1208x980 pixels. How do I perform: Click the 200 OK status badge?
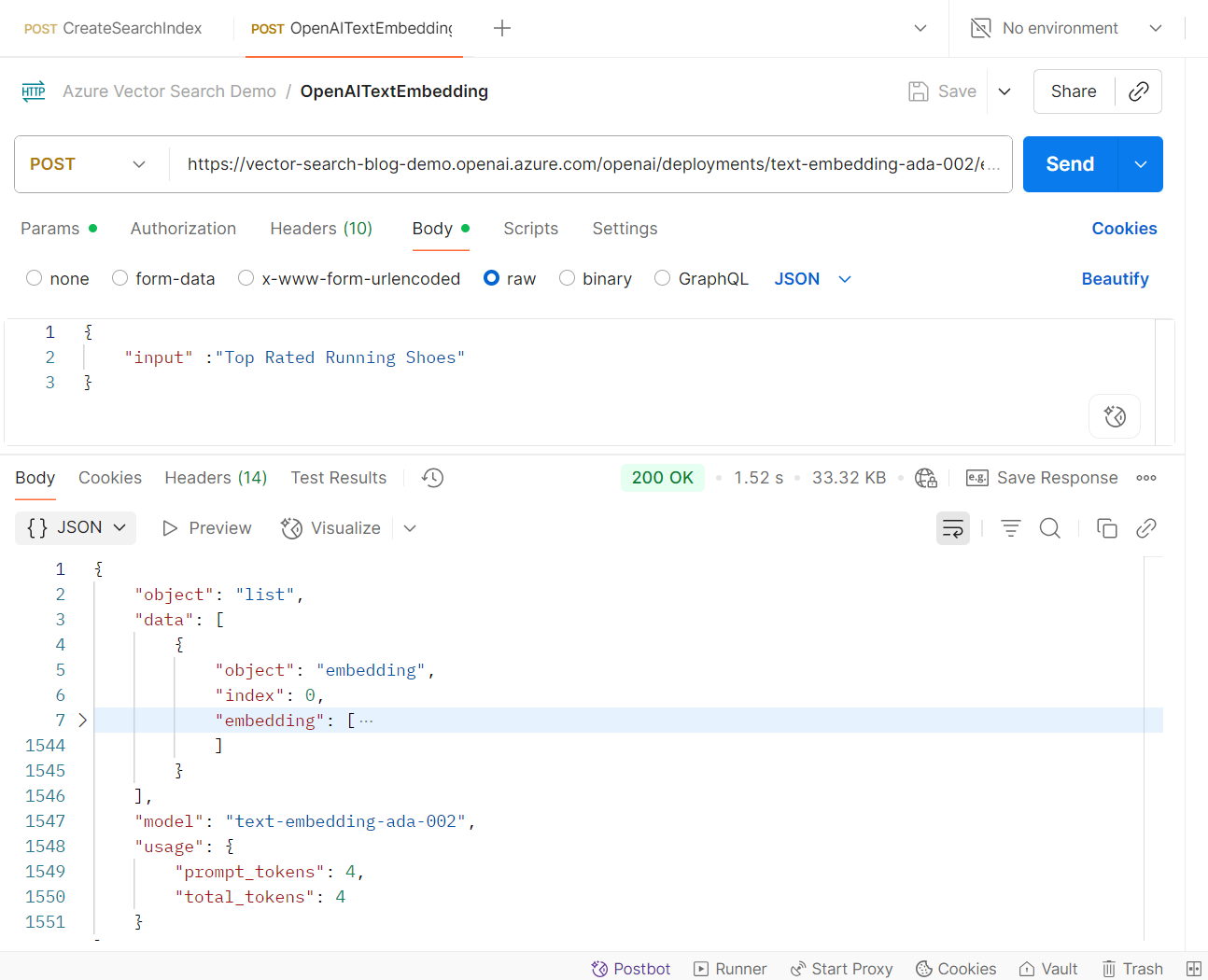pyautogui.click(x=663, y=478)
